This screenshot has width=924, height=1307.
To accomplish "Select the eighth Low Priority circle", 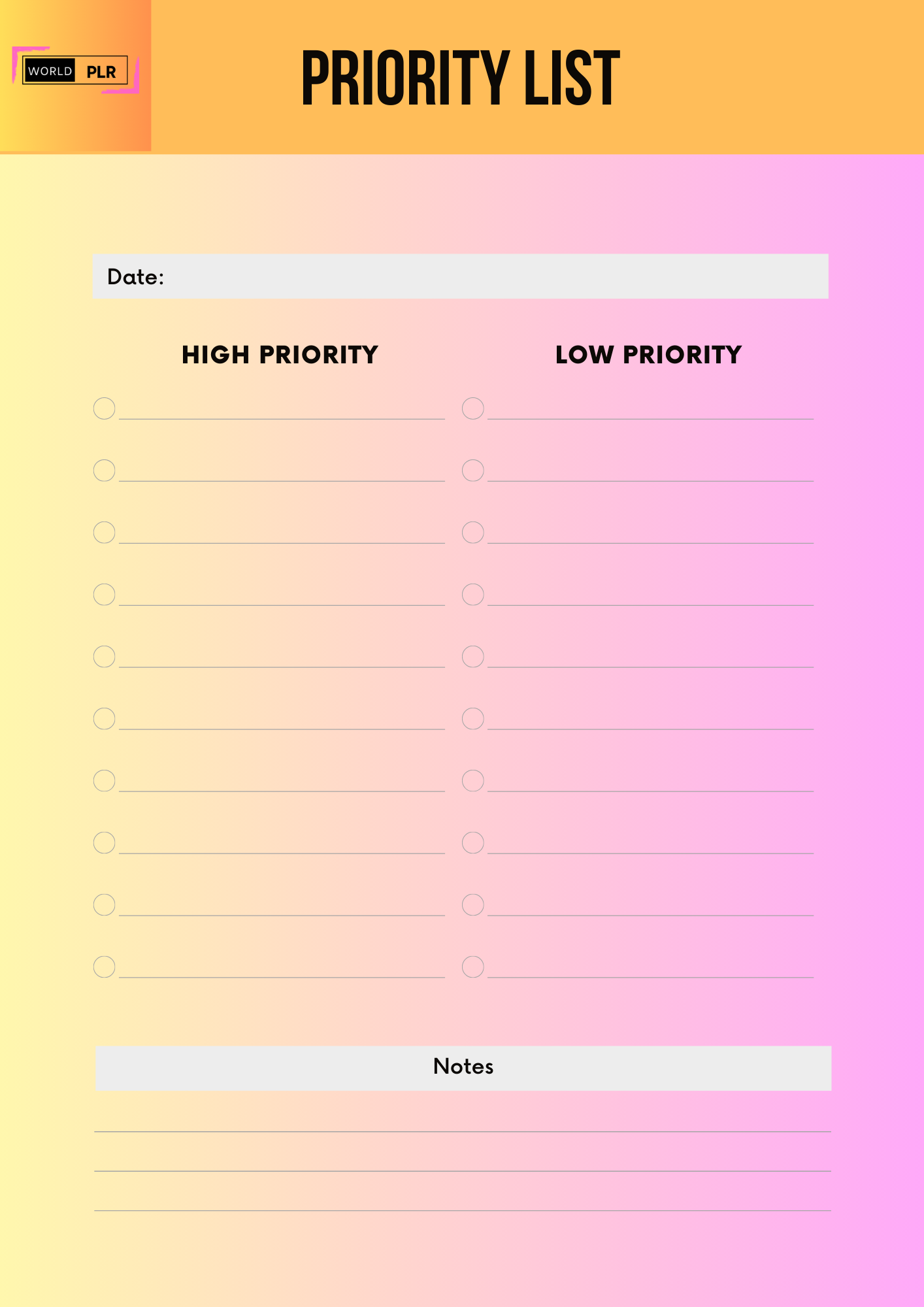I will pos(473,842).
